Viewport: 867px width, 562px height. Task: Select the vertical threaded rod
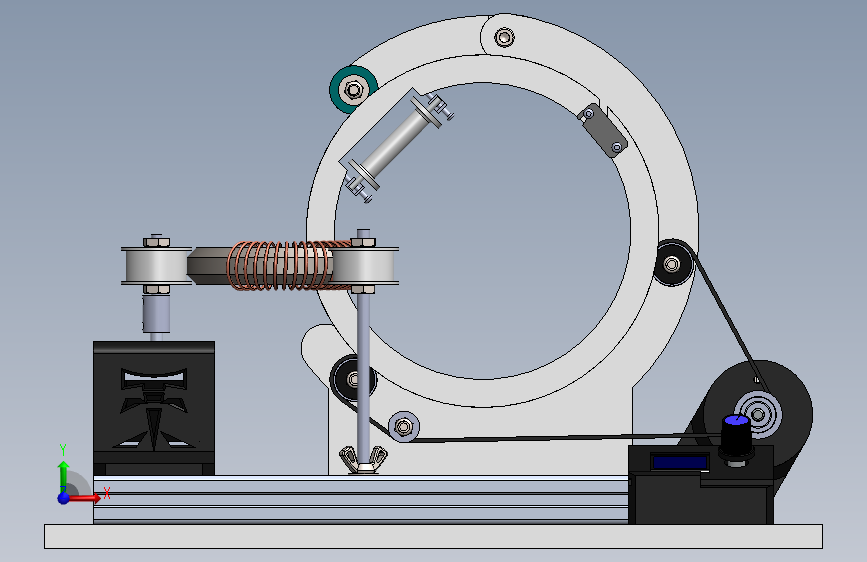point(363,375)
